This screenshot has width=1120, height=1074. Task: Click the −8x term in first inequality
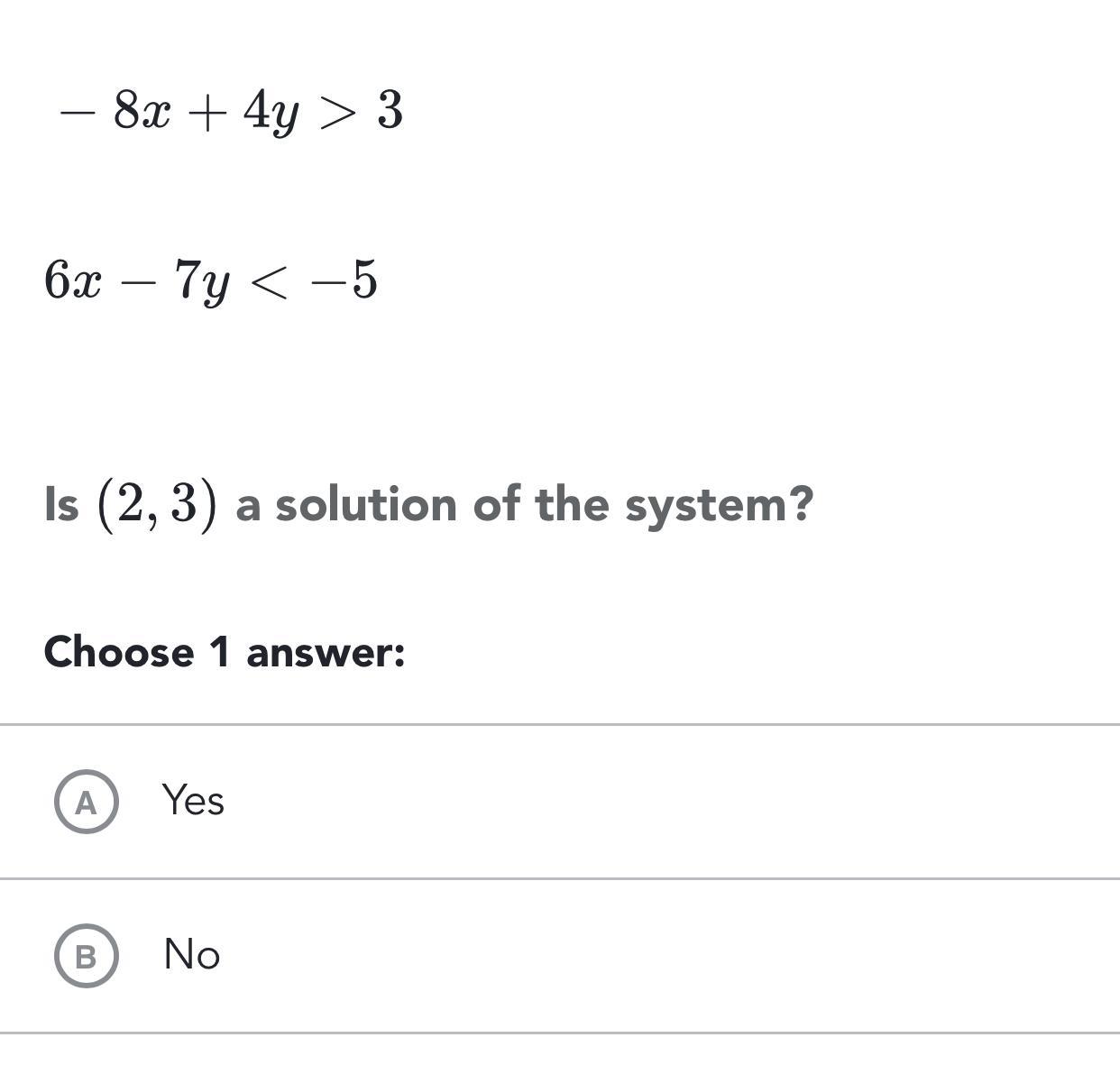(114, 112)
